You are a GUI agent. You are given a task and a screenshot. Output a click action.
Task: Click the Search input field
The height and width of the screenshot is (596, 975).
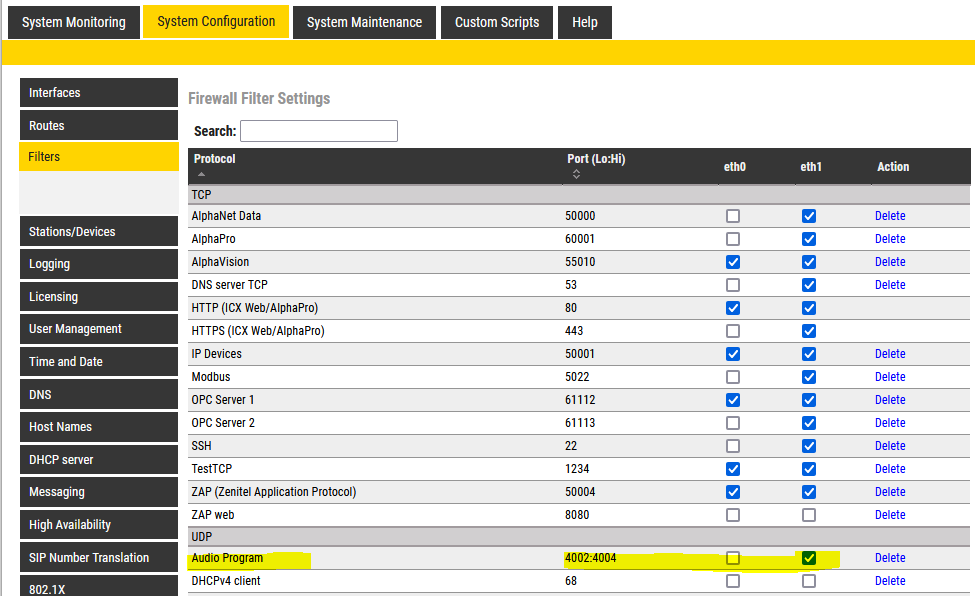[x=318, y=131]
